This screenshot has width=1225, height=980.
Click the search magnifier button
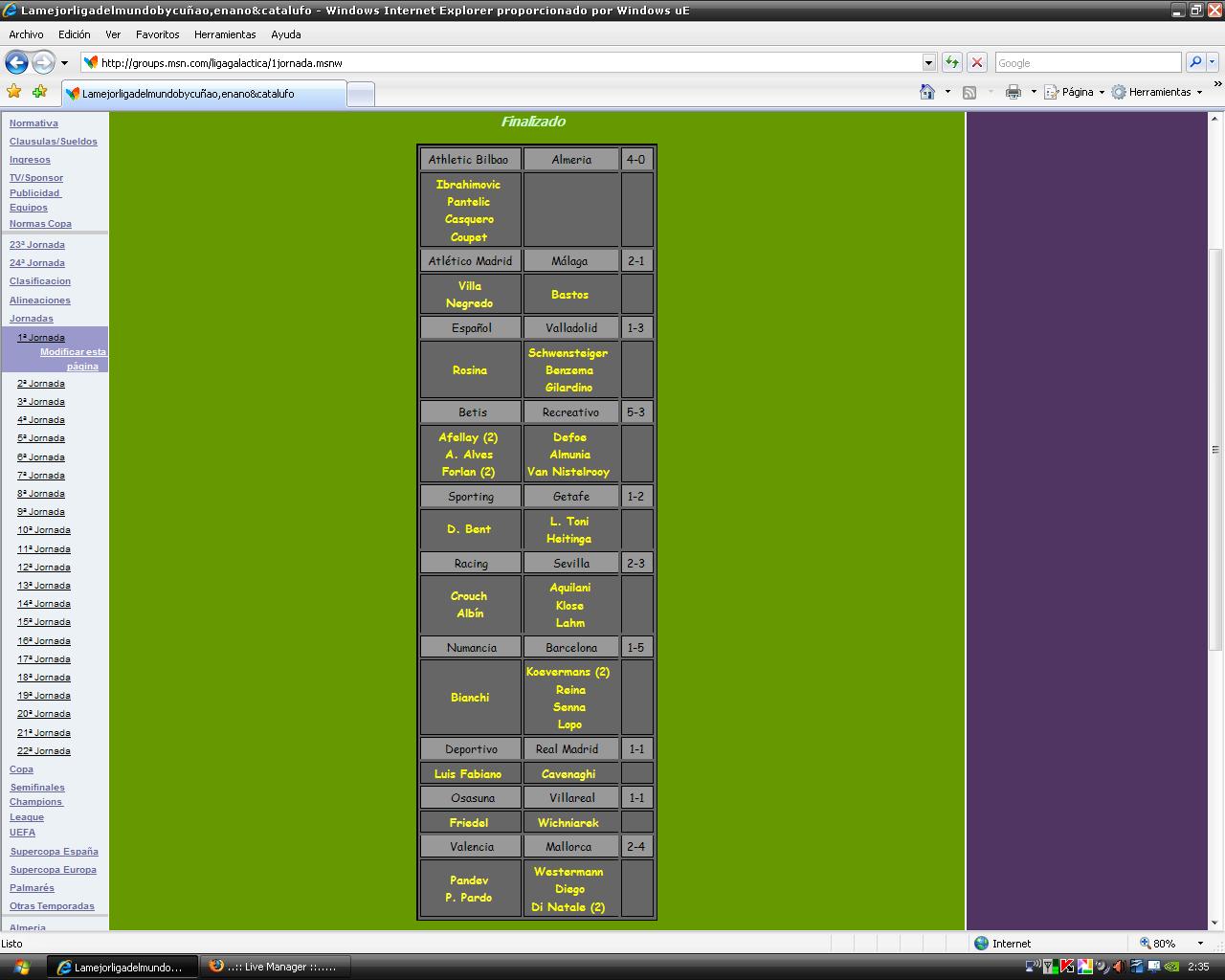[x=1194, y=62]
